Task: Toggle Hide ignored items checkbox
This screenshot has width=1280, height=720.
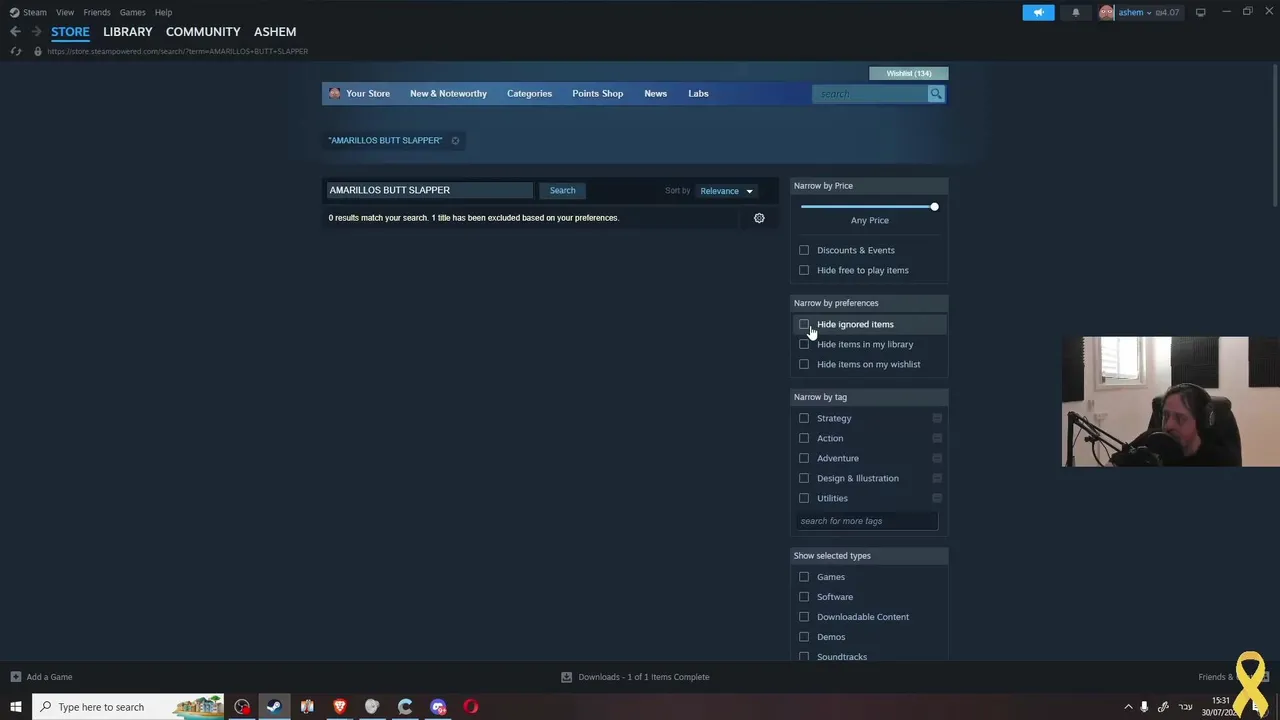Action: tap(804, 324)
